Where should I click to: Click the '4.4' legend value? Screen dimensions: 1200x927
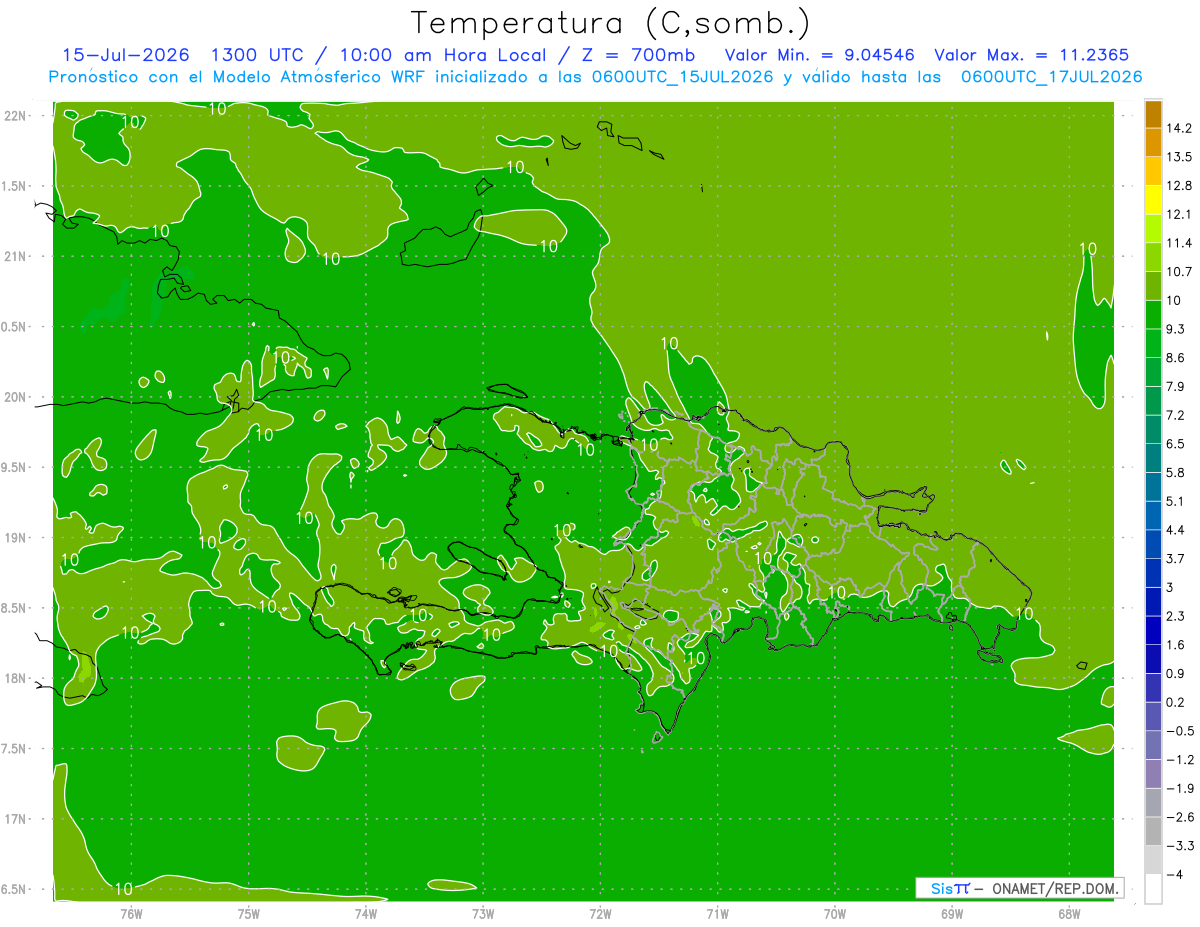coord(1176,530)
